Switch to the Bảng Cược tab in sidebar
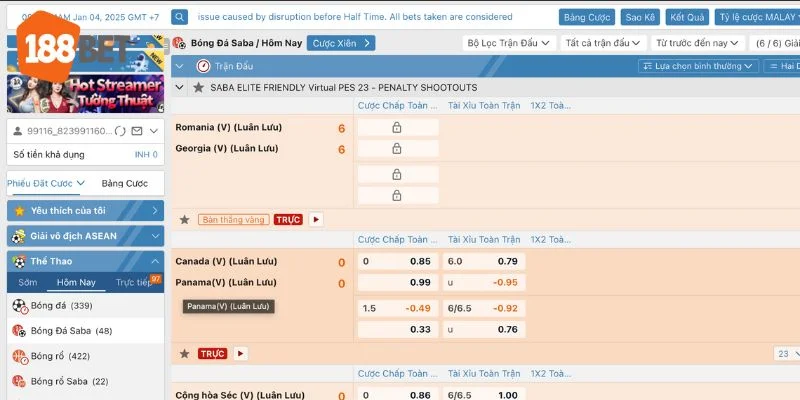This screenshot has width=800, height=400. 124,183
